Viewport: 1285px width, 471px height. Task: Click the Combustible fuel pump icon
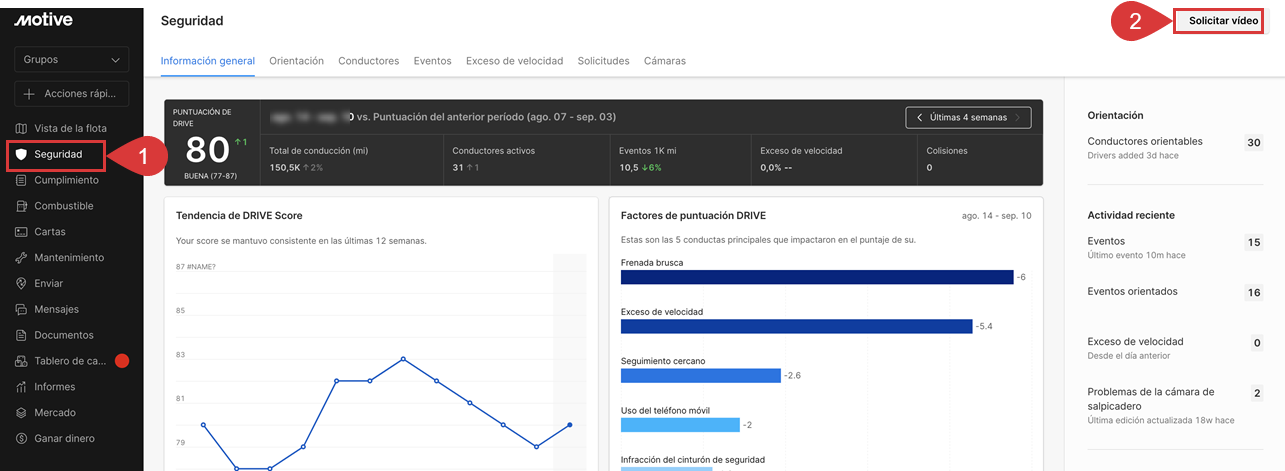pos(21,206)
